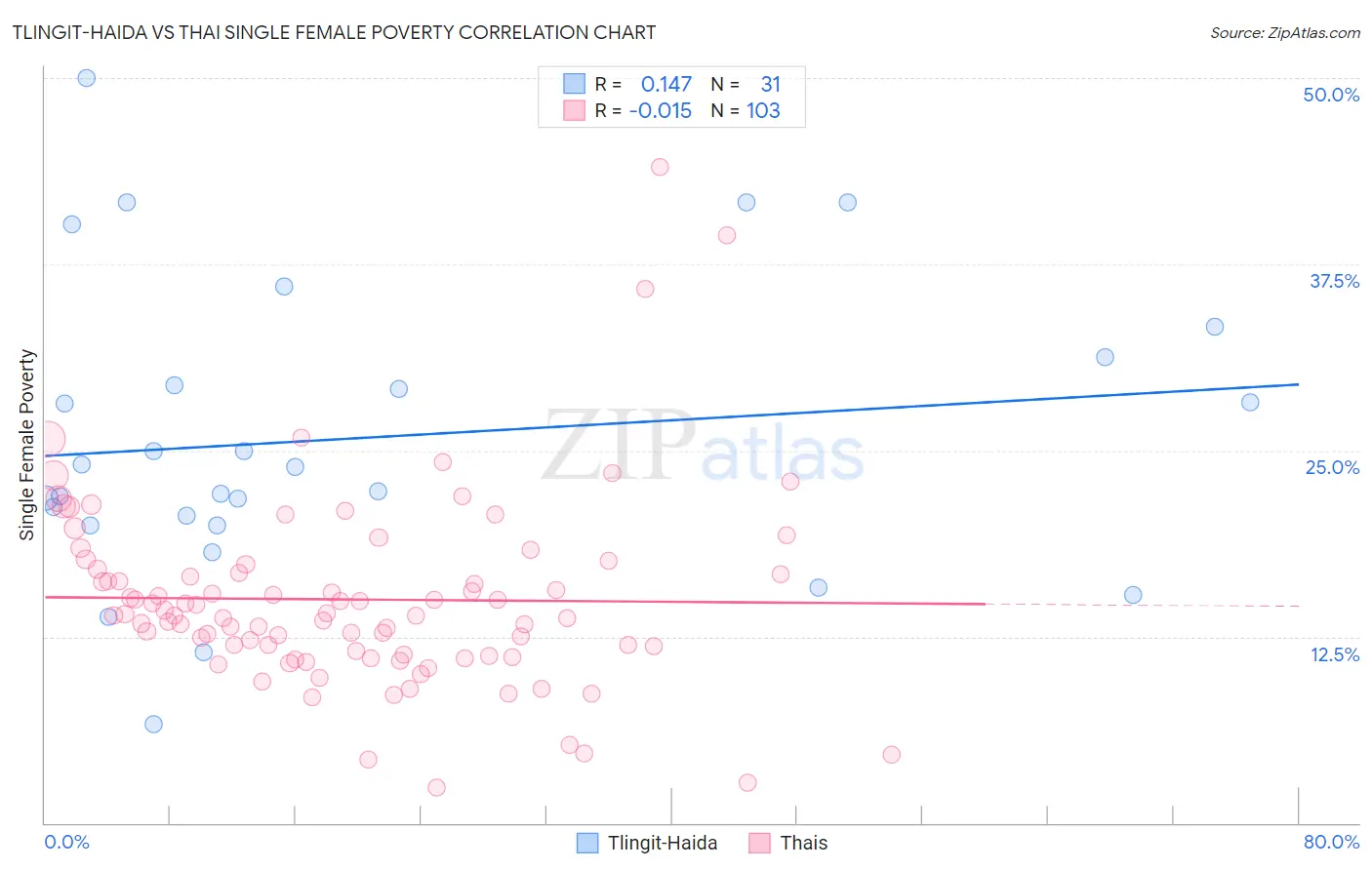
Task: Select the highest blue data point near 50%
Action: (86, 78)
